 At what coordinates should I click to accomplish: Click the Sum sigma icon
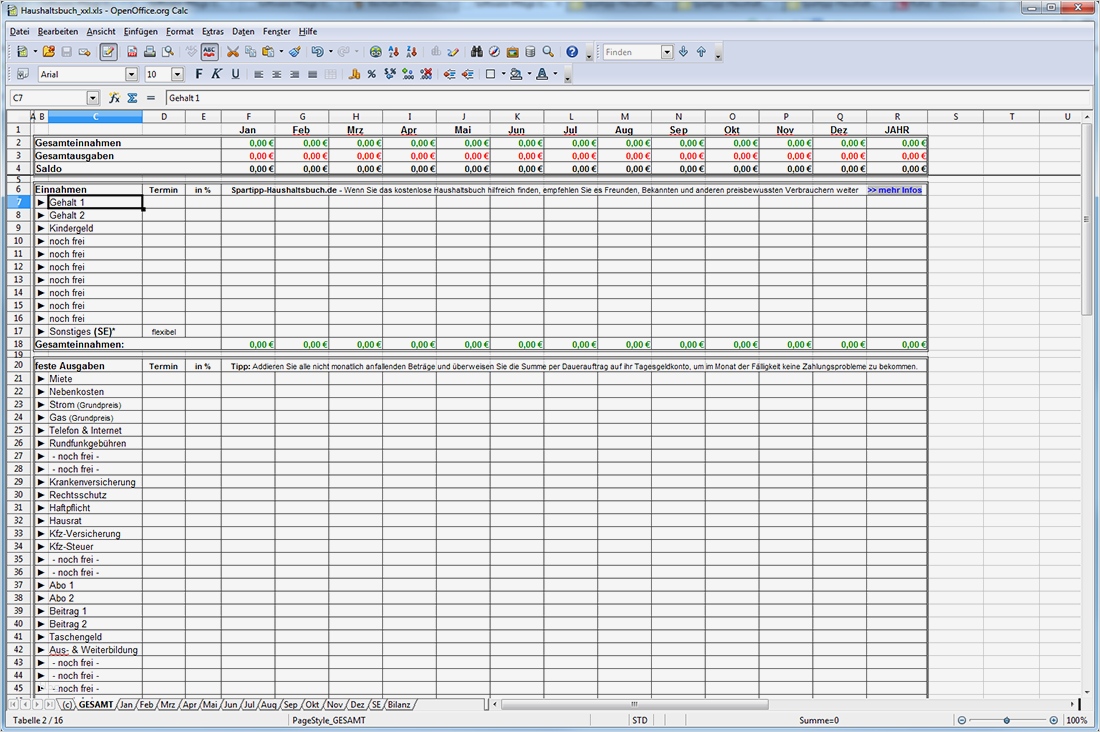coord(132,98)
